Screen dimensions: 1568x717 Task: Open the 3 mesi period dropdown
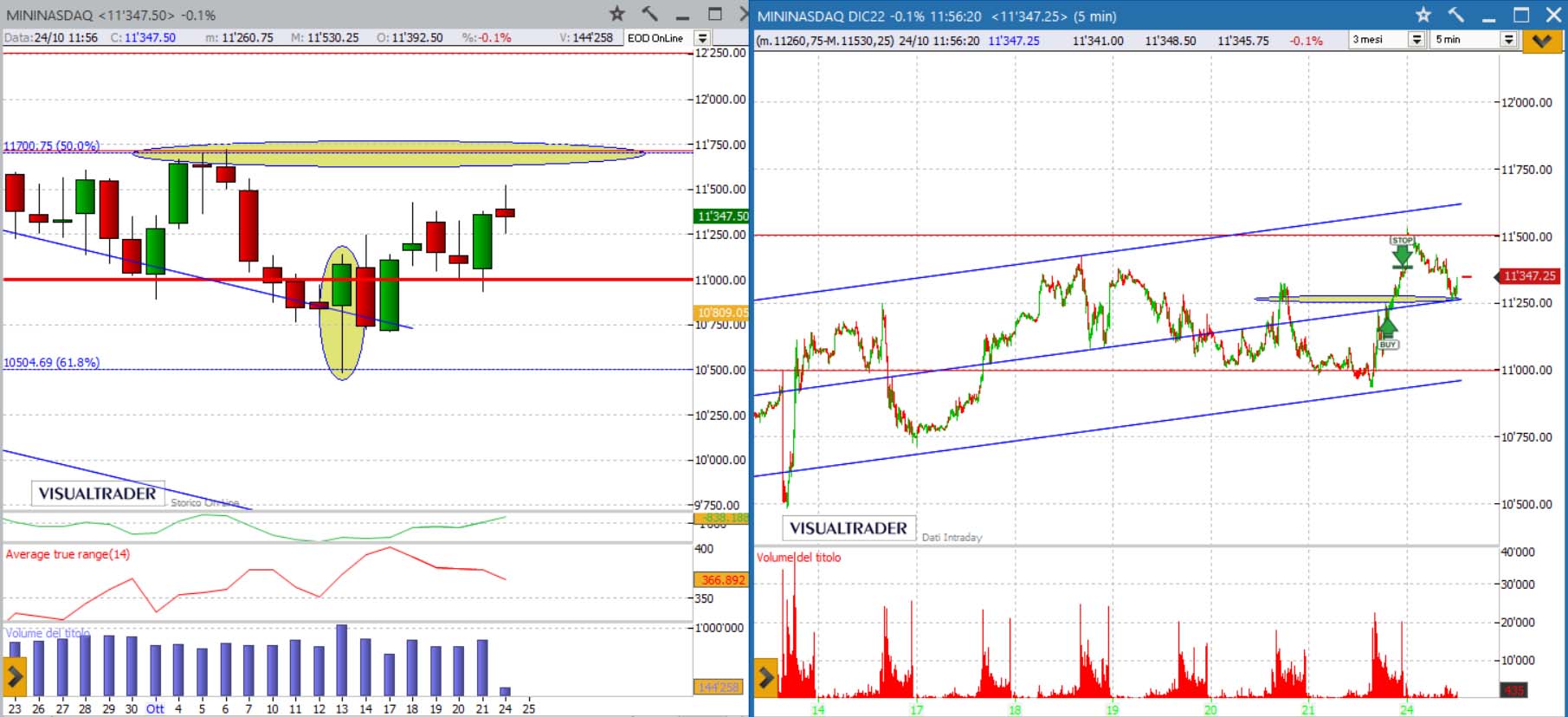point(1416,40)
